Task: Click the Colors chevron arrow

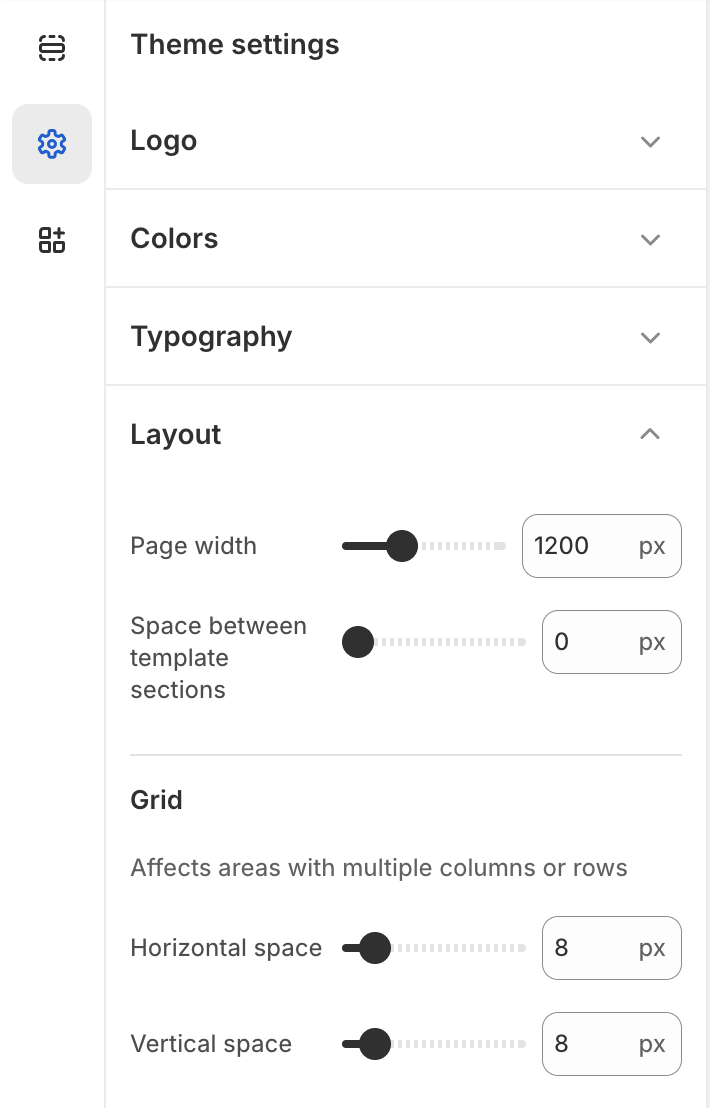Action: pyautogui.click(x=649, y=240)
